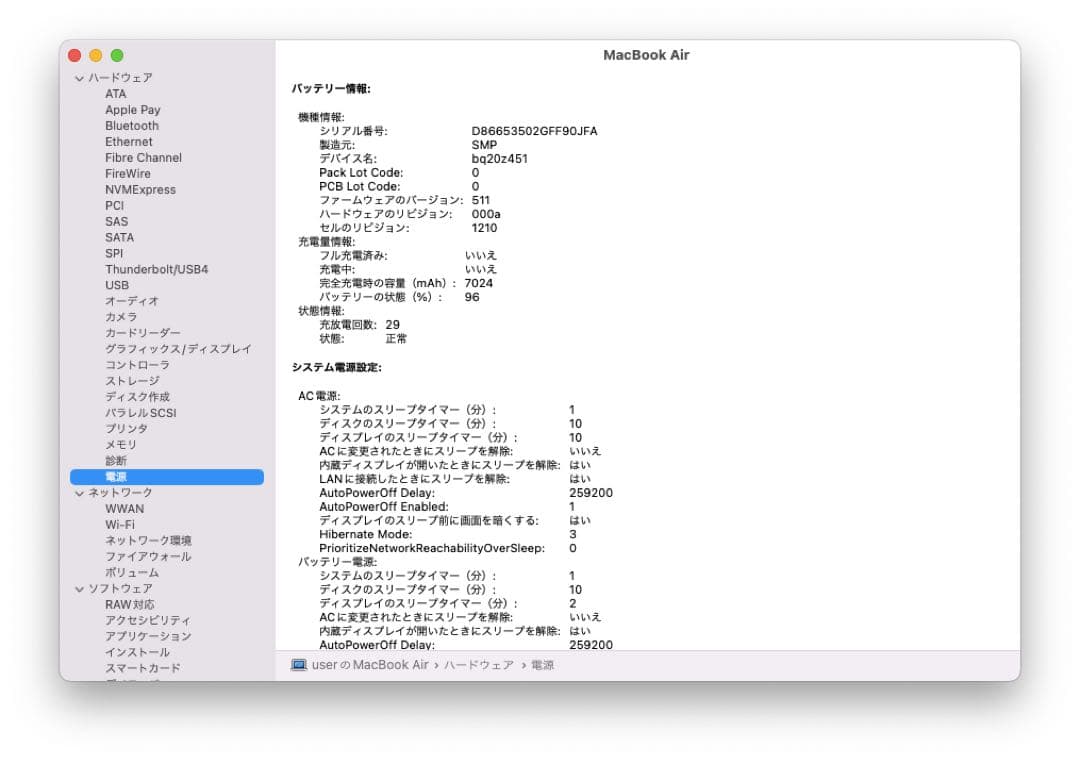View NVMExpress hardware details
This screenshot has height=760, width=1080.
(x=140, y=189)
